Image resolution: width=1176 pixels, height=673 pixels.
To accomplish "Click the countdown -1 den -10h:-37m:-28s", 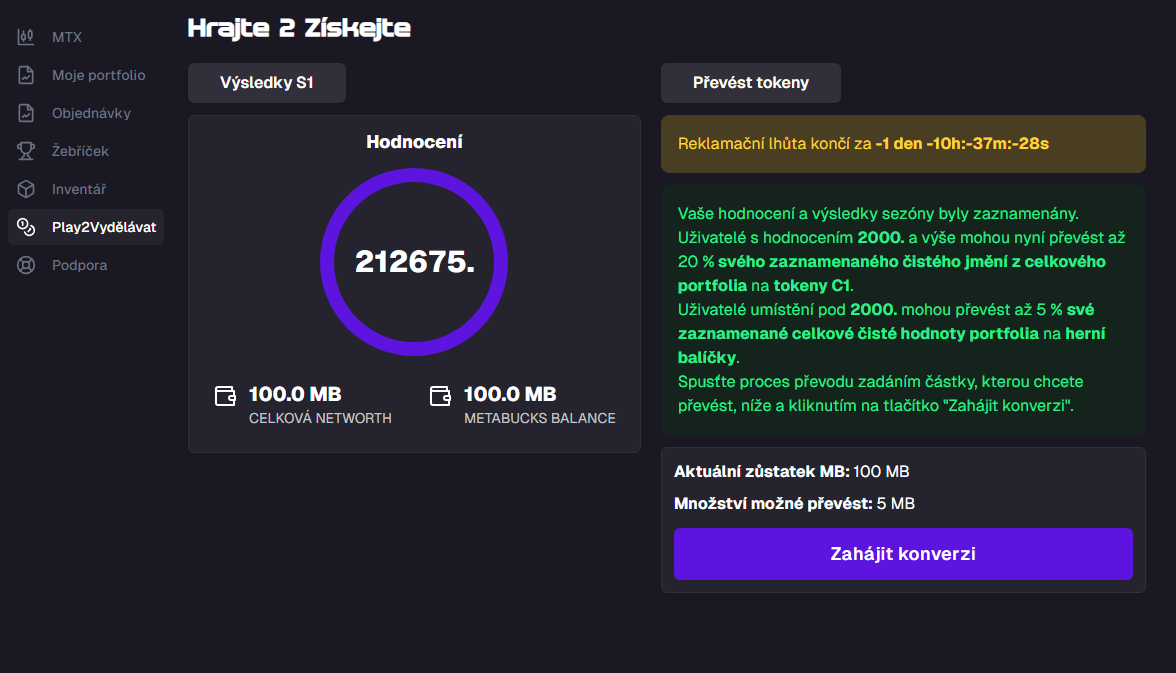I will [962, 143].
